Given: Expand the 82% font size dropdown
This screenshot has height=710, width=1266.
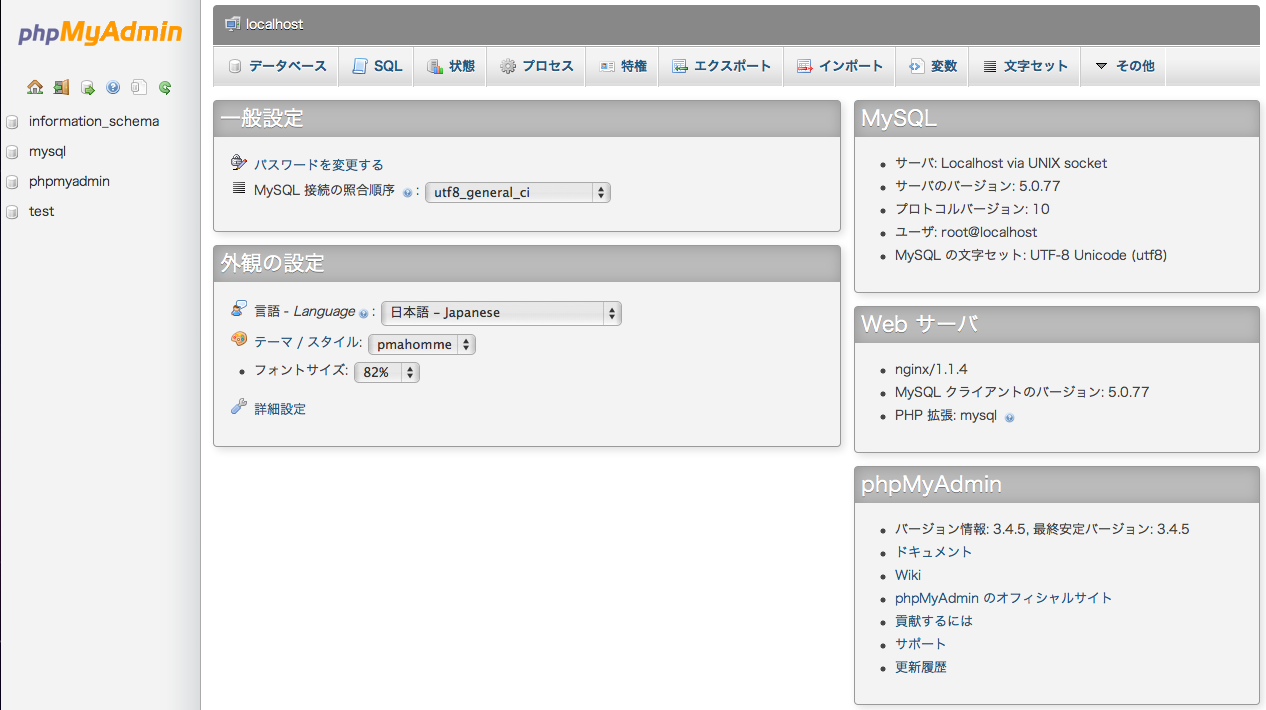Looking at the screenshot, I should 386,373.
